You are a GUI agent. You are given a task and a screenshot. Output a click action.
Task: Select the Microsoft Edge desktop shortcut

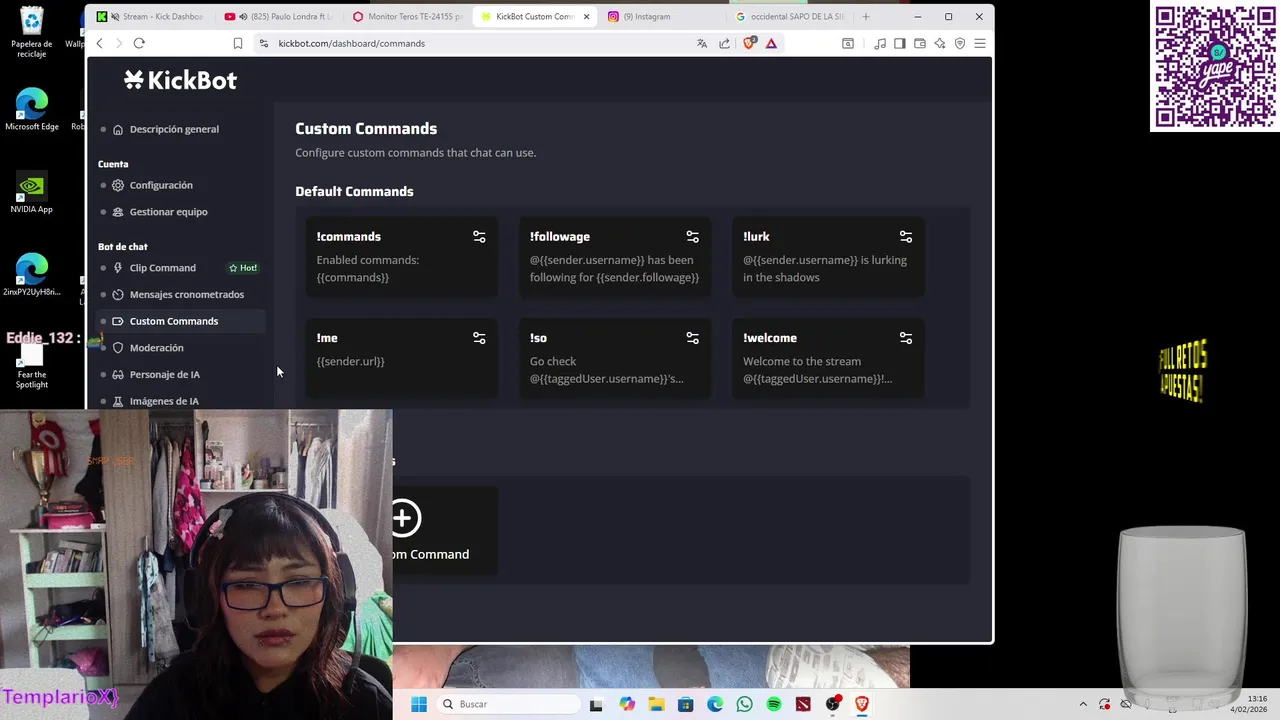coord(32,110)
